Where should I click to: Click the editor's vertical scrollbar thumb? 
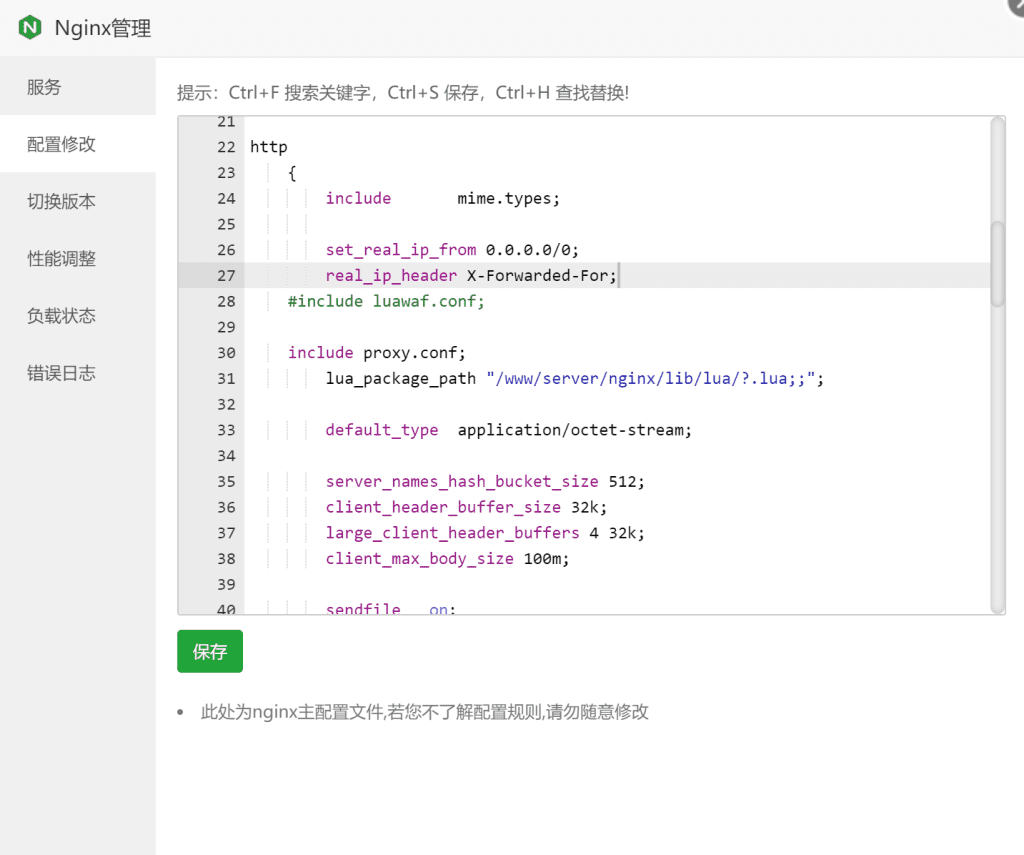(x=997, y=262)
